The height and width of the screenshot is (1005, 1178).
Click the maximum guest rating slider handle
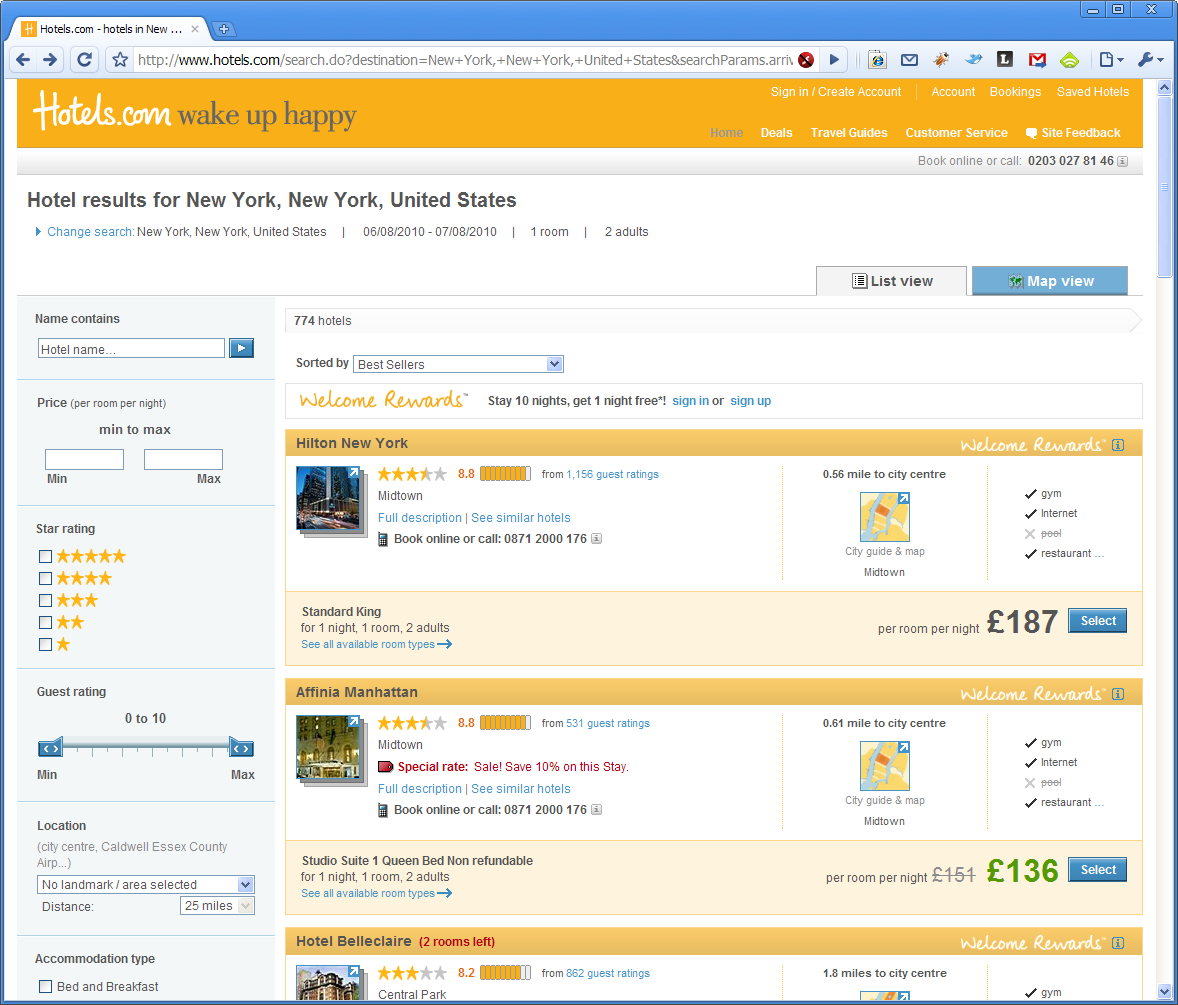pyautogui.click(x=241, y=748)
